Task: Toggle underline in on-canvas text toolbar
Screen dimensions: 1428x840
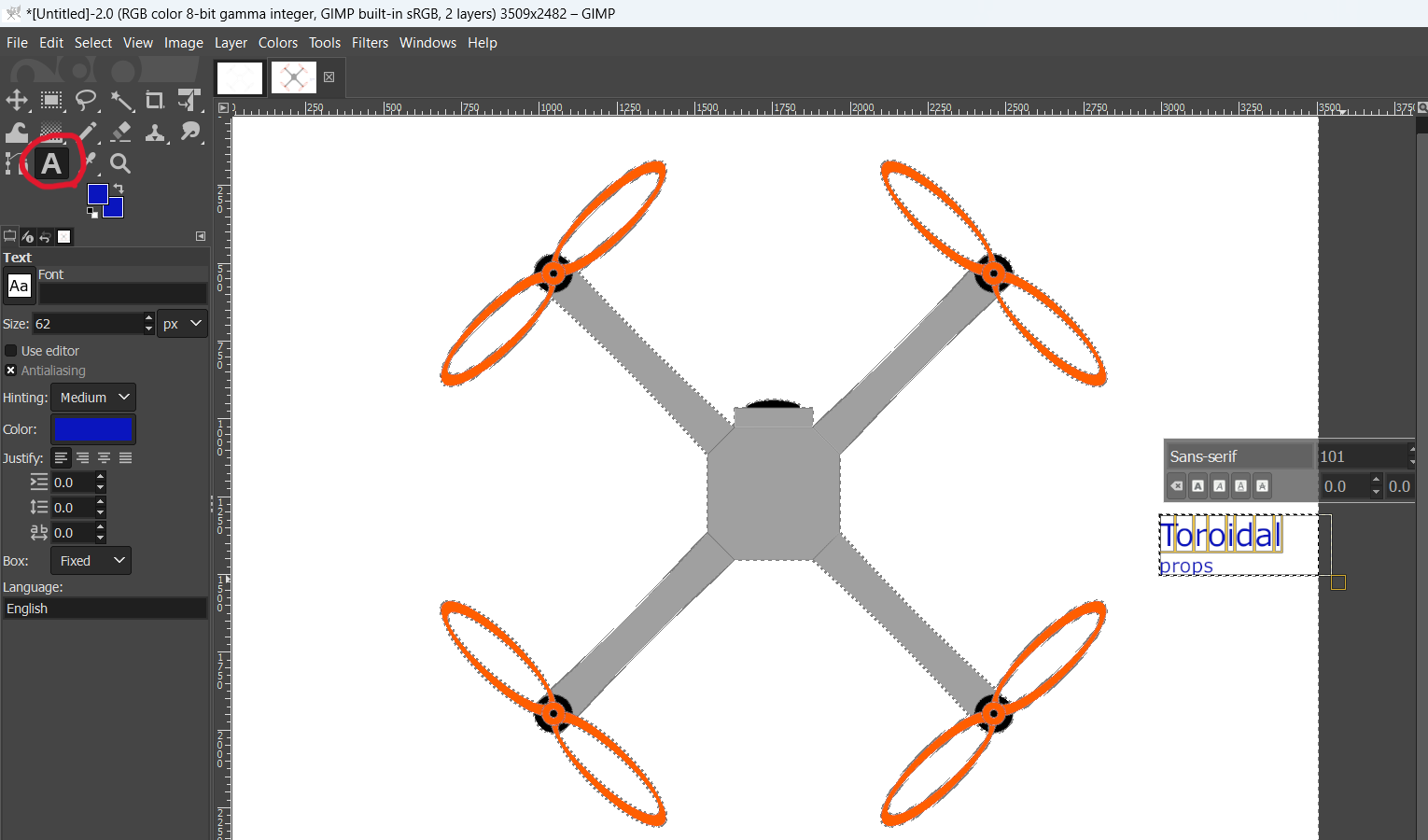Action: tap(1241, 485)
